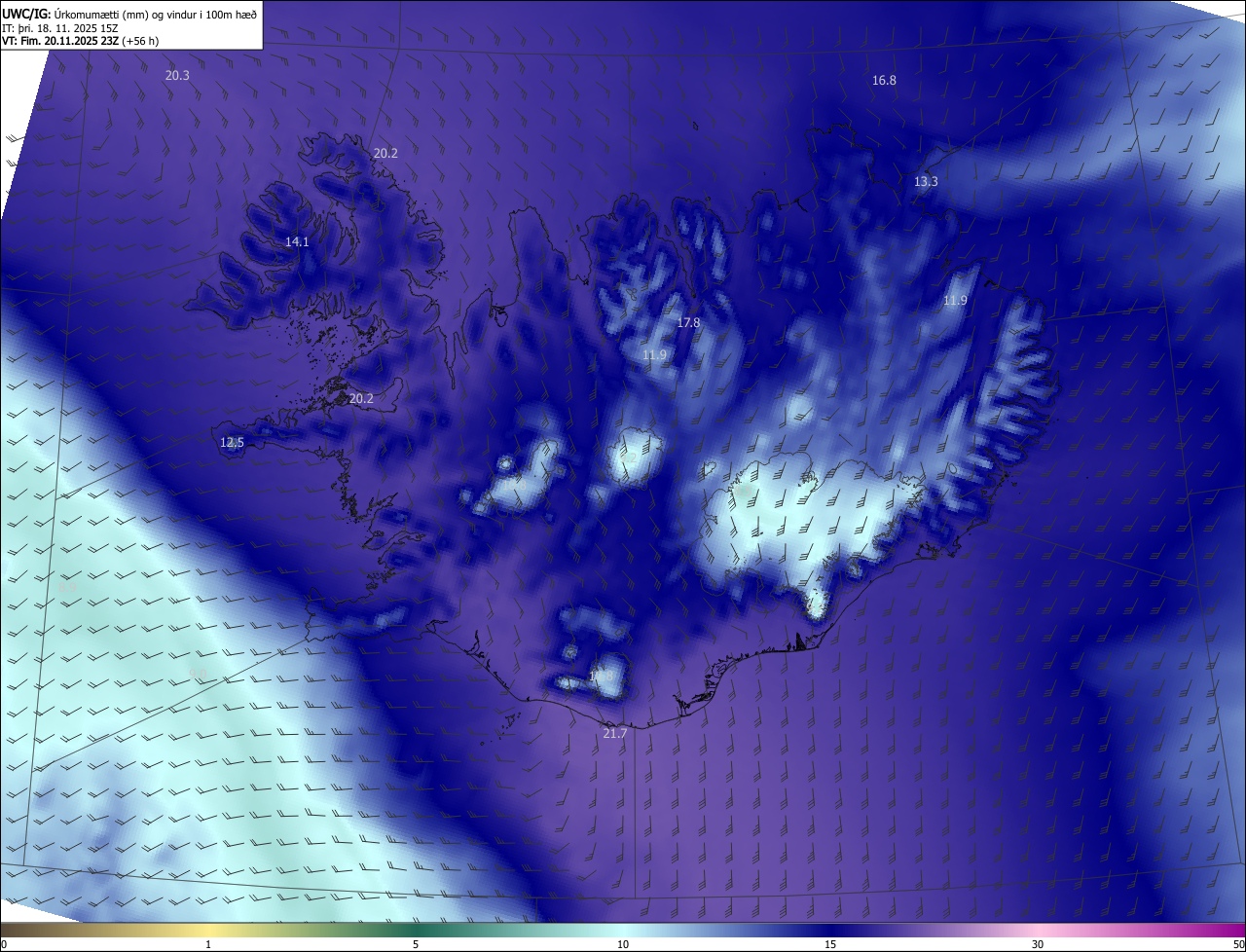1246x952 pixels.
Task: Click the title line starting with UWC/IG
Action: tap(129, 13)
